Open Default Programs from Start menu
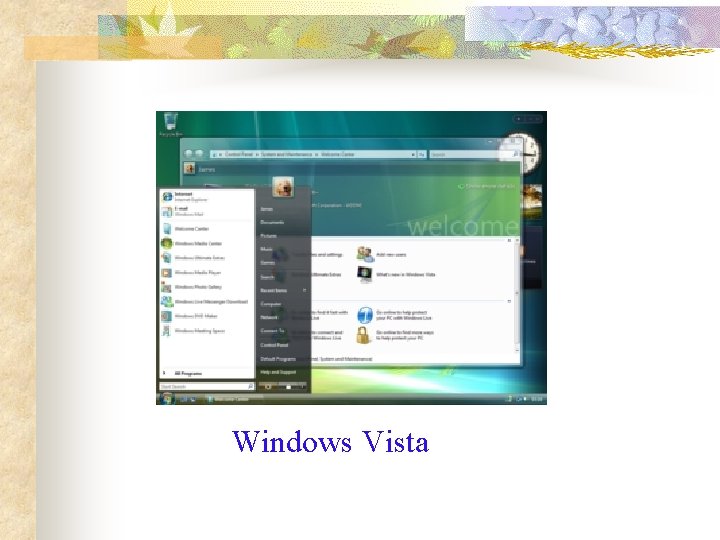Screen dimensions: 720x540 278,359
